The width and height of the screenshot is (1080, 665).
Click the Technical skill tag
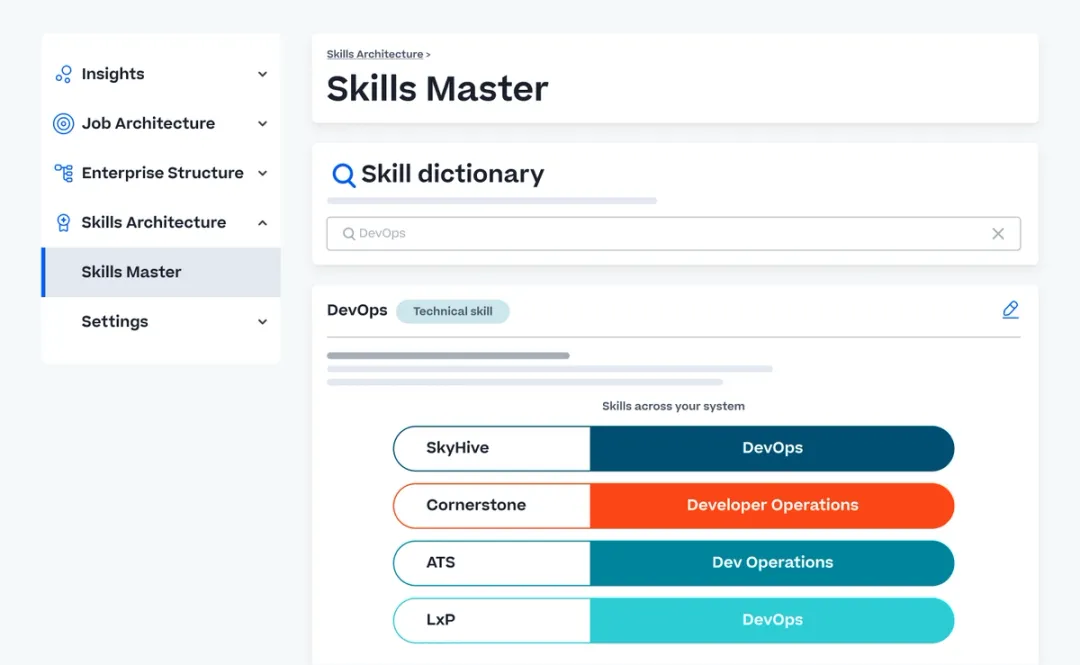coord(453,311)
